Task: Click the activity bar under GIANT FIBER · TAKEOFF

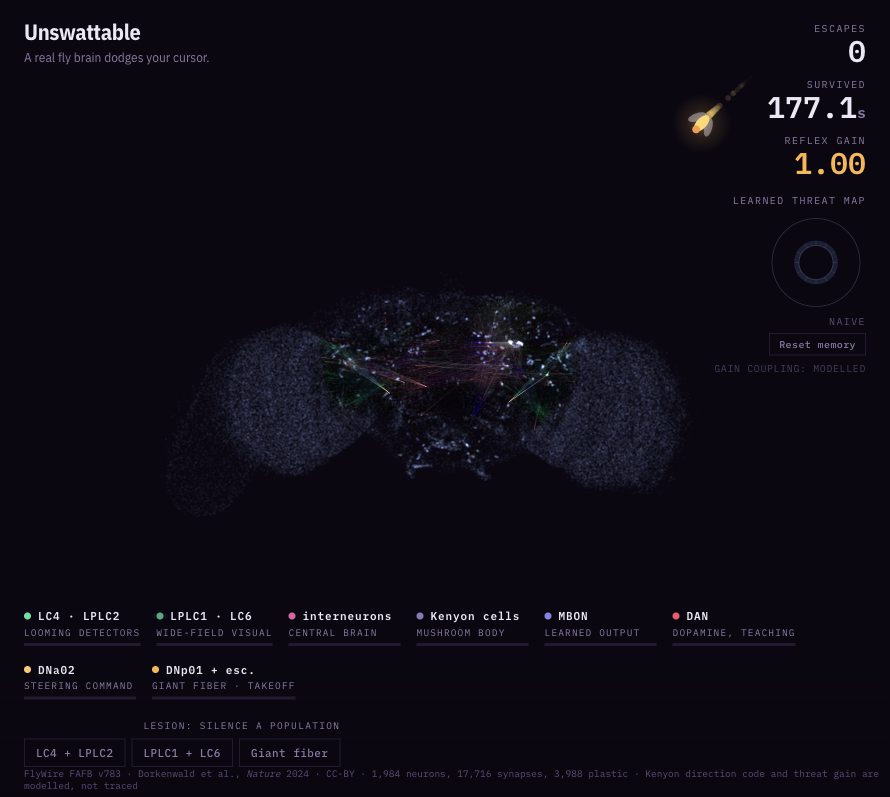Action: 224,698
